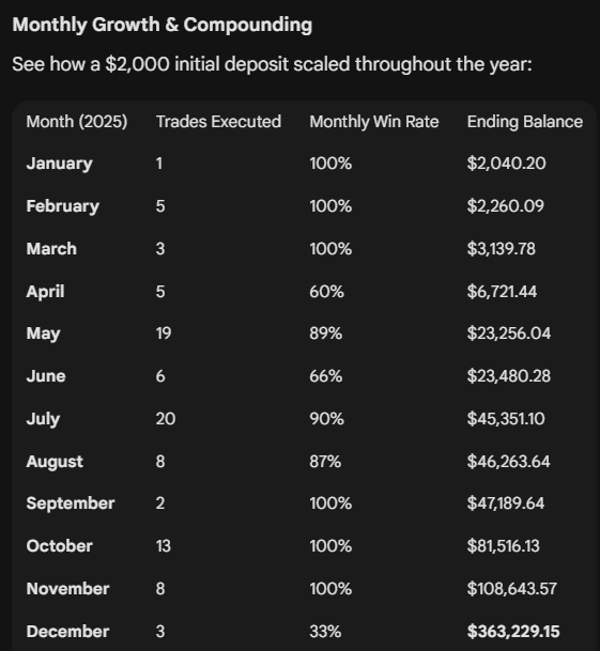Select the May row label

coord(45,333)
